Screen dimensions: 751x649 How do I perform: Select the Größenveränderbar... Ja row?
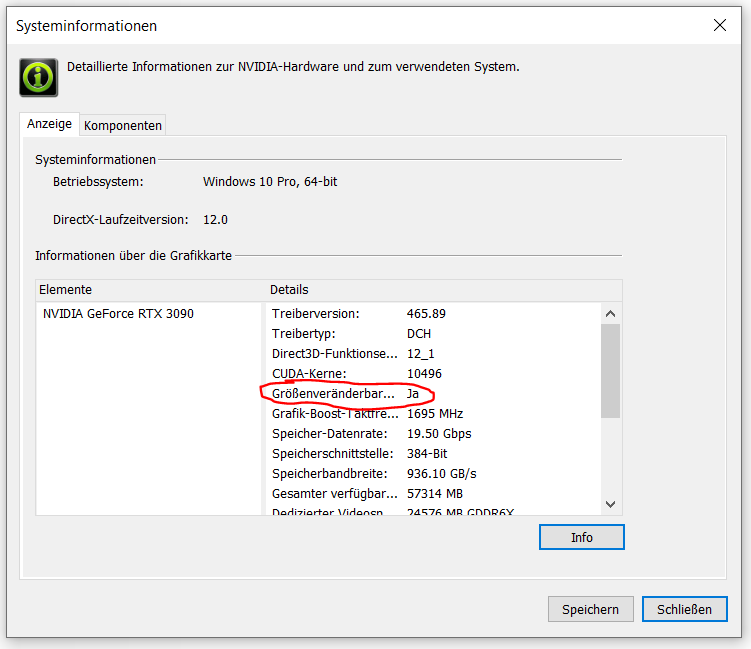click(433, 394)
